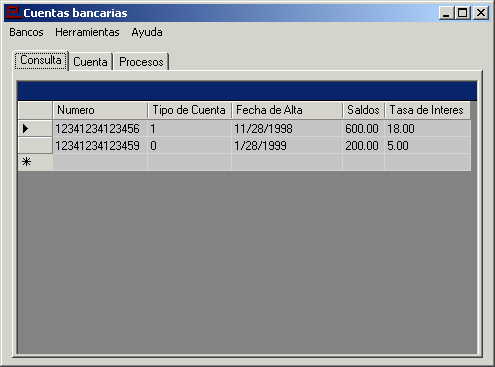Maximize the Cuentas bancarias window
Screen dimensions: 495x367
click(463, 13)
